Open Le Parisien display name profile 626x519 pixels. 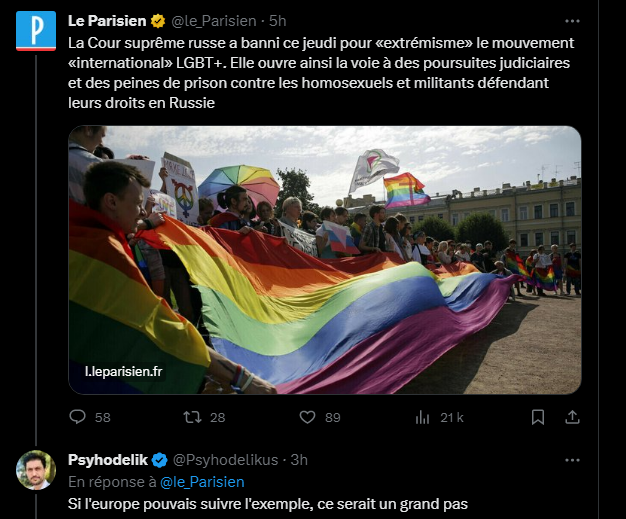click(107, 21)
